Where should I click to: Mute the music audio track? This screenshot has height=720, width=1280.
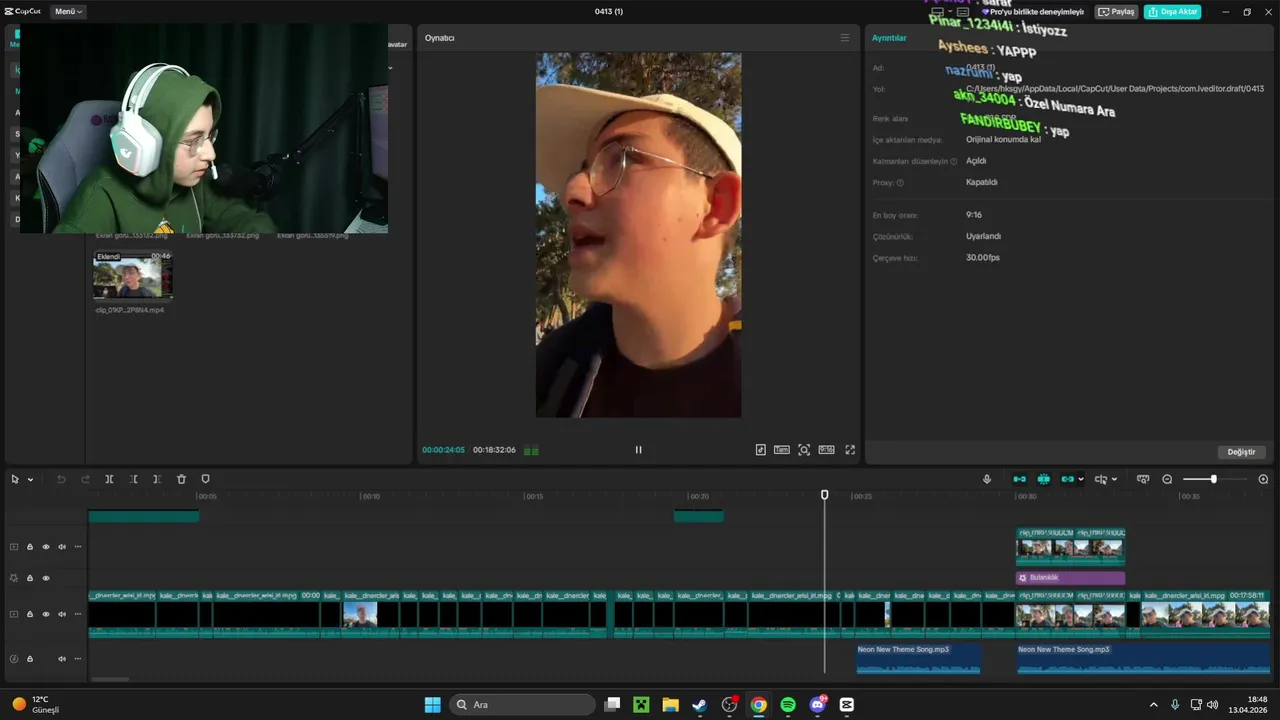(62, 659)
